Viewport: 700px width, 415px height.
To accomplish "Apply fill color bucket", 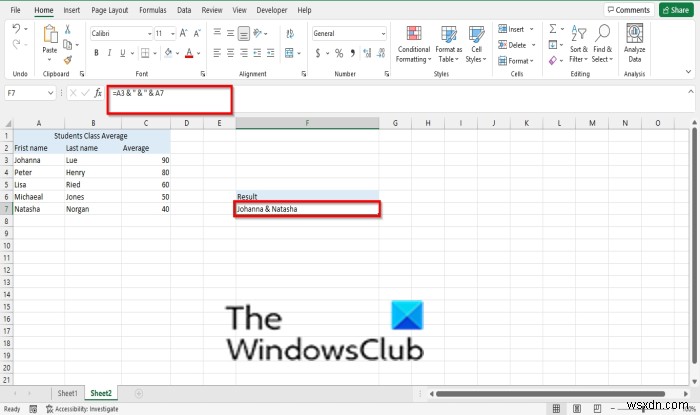I will (x=168, y=53).
